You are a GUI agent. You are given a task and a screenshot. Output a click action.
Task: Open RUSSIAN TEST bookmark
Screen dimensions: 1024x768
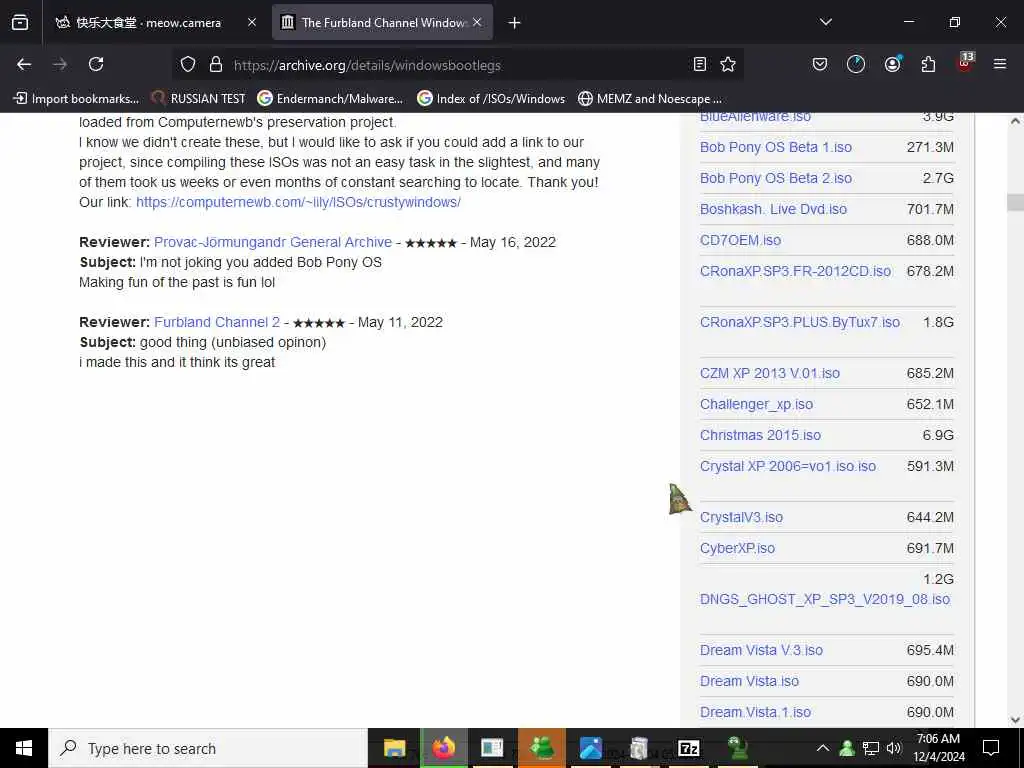(199, 99)
